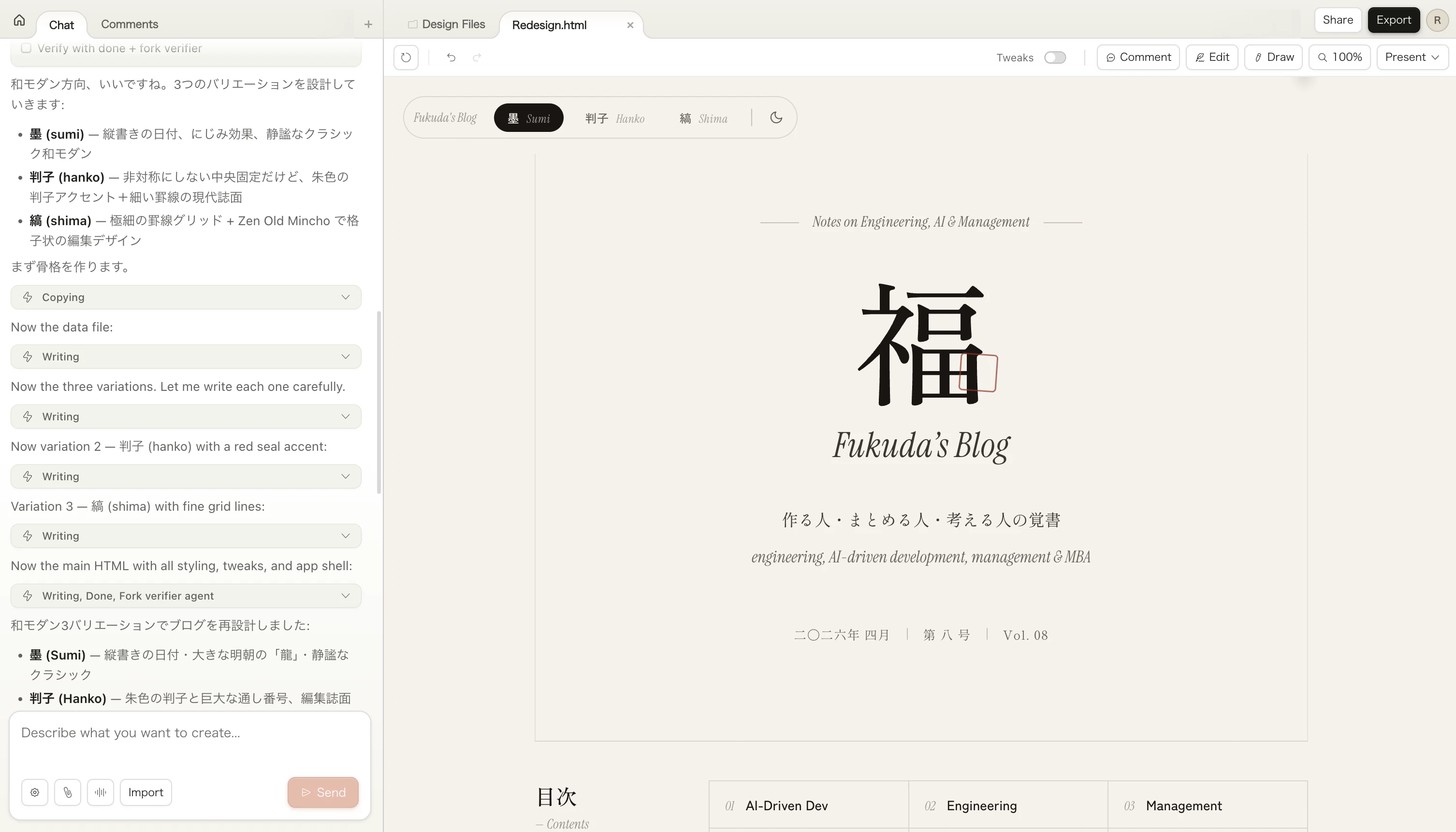Image resolution: width=1456 pixels, height=832 pixels.
Task: Check the Verify with done checkbox
Action: click(26, 48)
